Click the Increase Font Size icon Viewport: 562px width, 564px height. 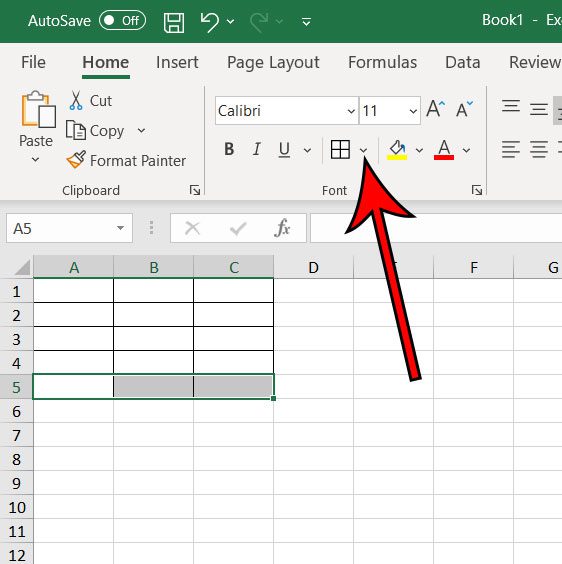[x=435, y=108]
